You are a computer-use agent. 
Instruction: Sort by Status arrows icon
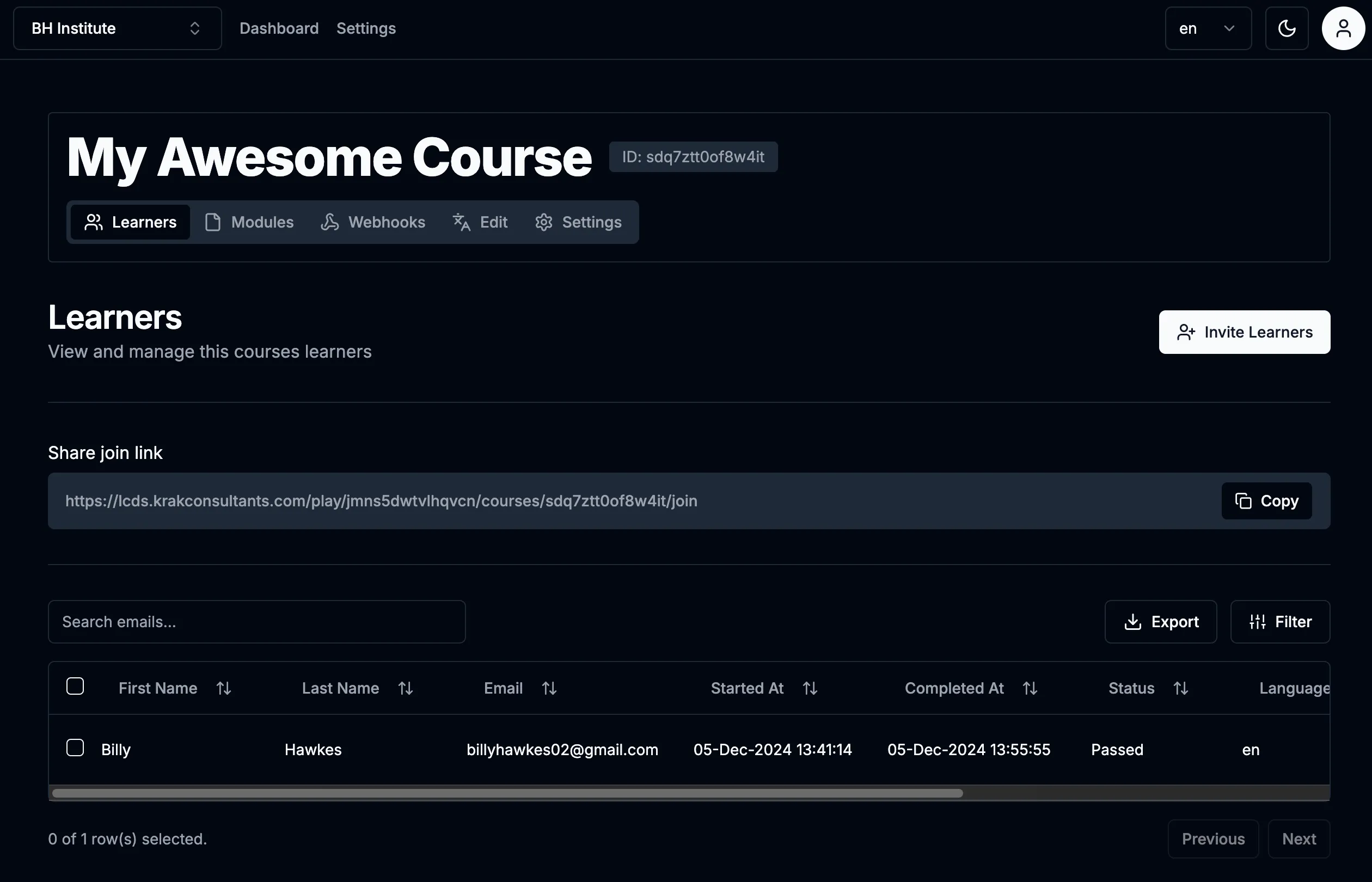(x=1180, y=688)
